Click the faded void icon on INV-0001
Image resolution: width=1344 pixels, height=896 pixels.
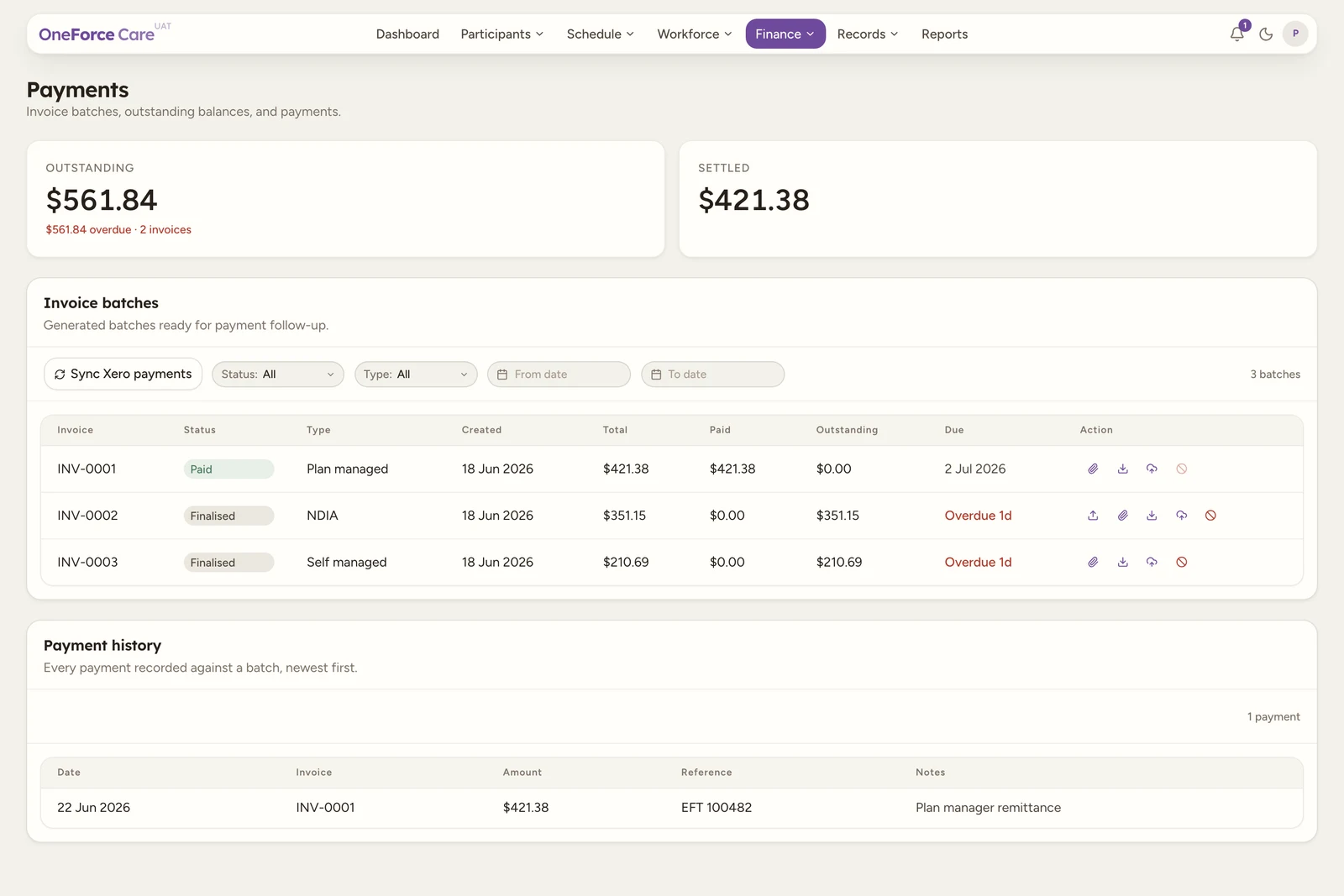click(x=1181, y=469)
